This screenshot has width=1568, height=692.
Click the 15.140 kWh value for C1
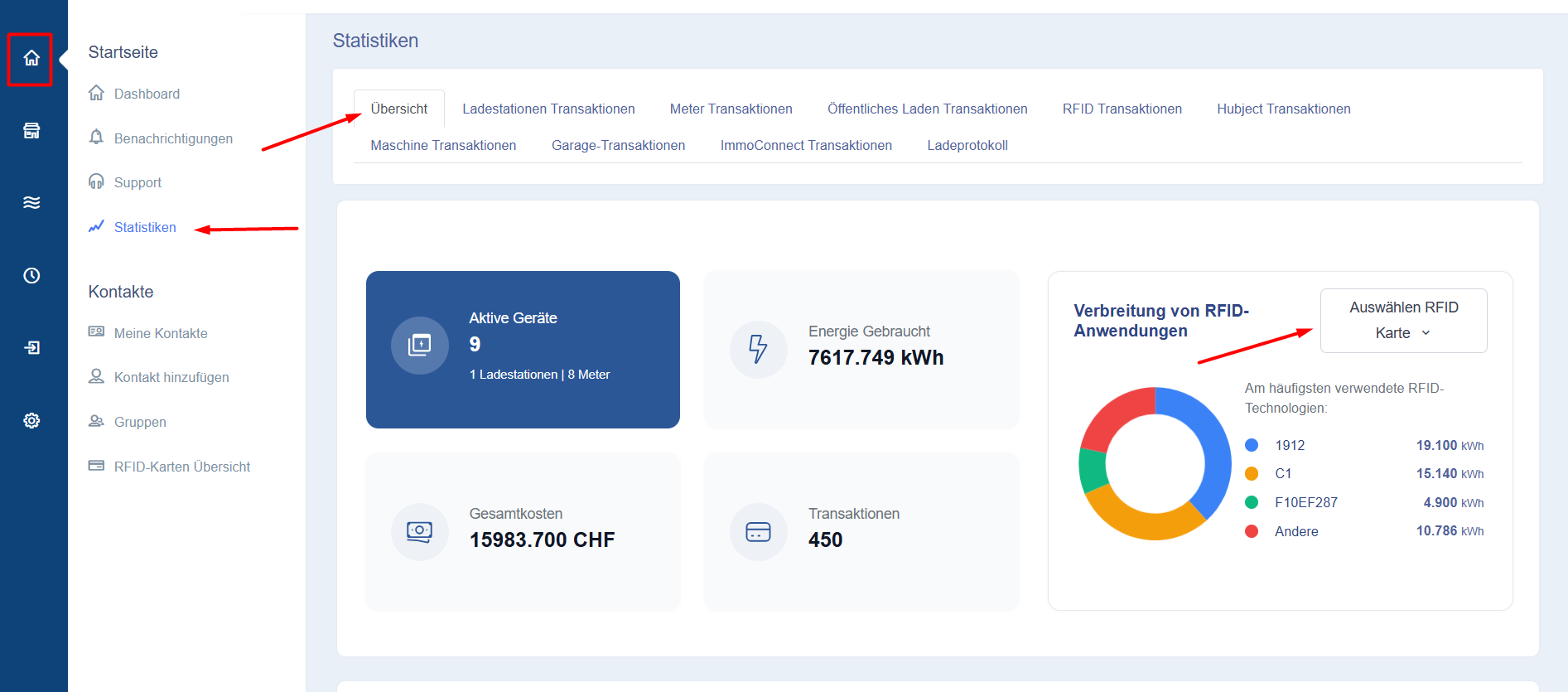1450,473
